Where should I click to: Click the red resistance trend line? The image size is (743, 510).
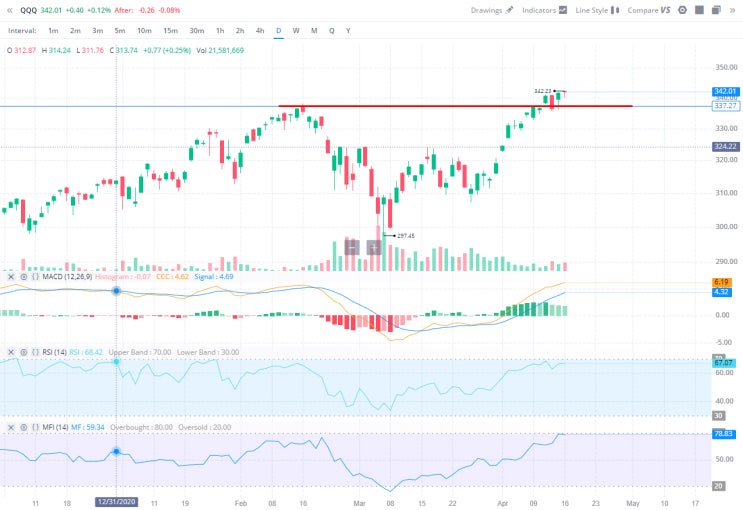point(455,106)
